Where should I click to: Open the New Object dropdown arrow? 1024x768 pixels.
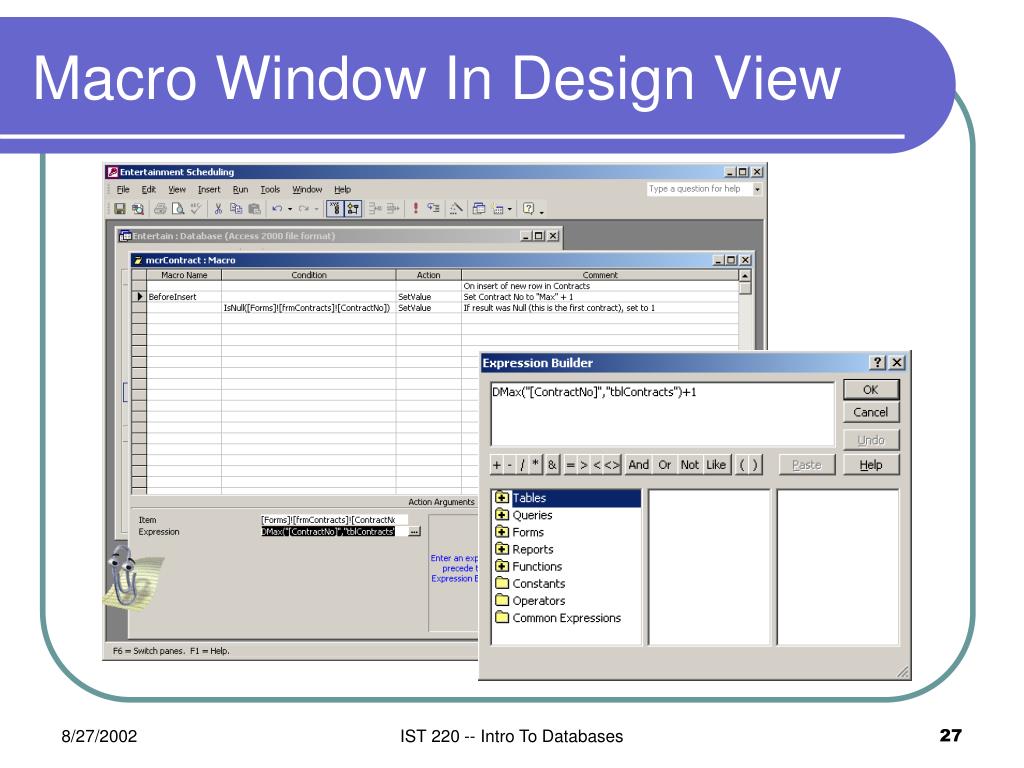pyautogui.click(x=509, y=210)
